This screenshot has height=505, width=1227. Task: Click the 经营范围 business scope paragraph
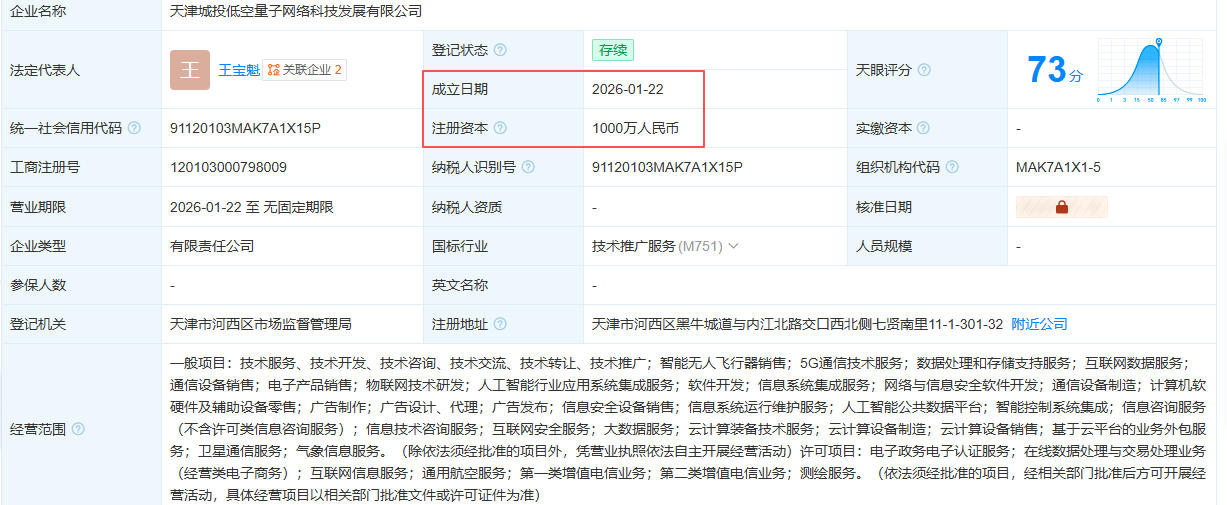(688, 428)
